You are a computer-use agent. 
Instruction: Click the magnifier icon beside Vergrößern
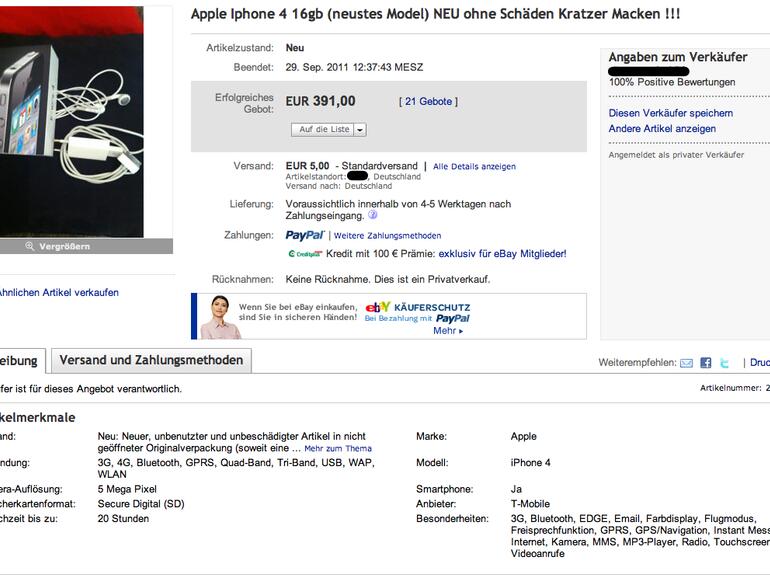[x=31, y=246]
